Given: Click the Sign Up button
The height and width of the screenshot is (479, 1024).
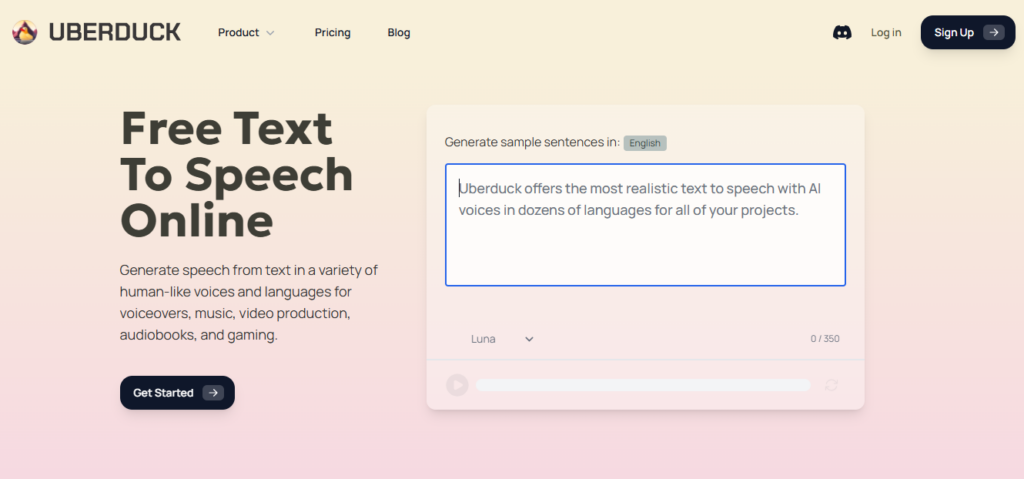Looking at the screenshot, I should 968,33.
